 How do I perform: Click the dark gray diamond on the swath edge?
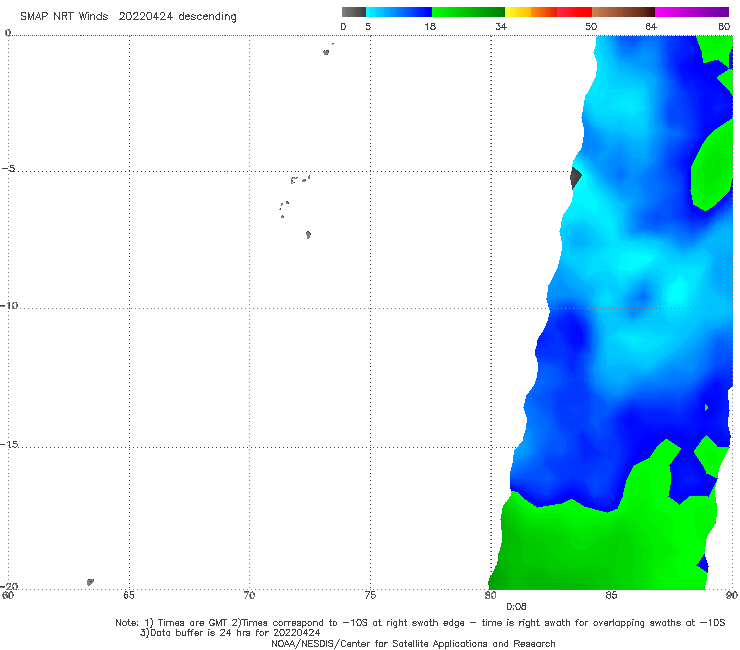575,178
